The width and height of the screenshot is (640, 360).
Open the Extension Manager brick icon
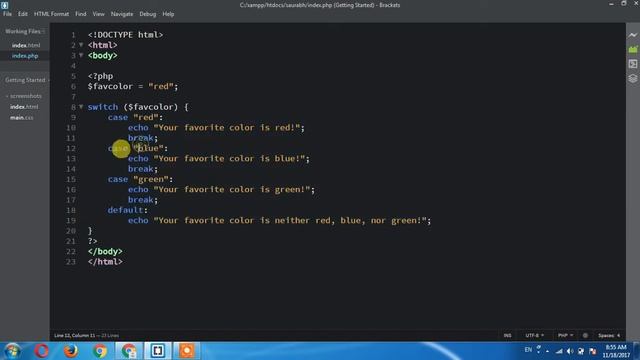(633, 49)
